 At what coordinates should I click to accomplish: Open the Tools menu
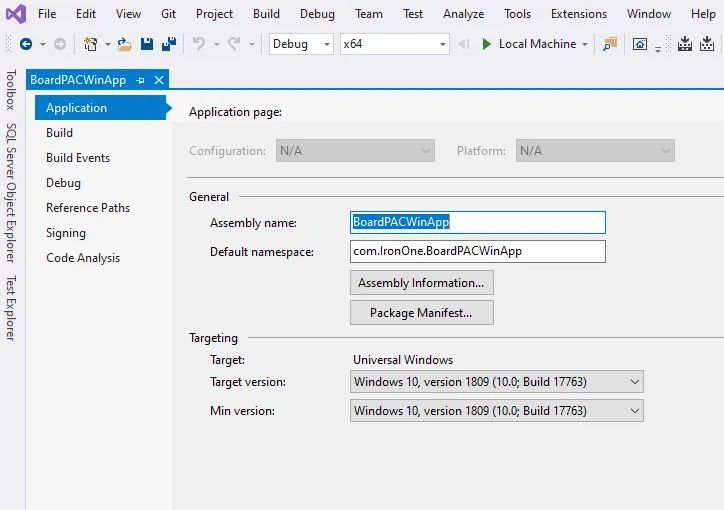(518, 14)
